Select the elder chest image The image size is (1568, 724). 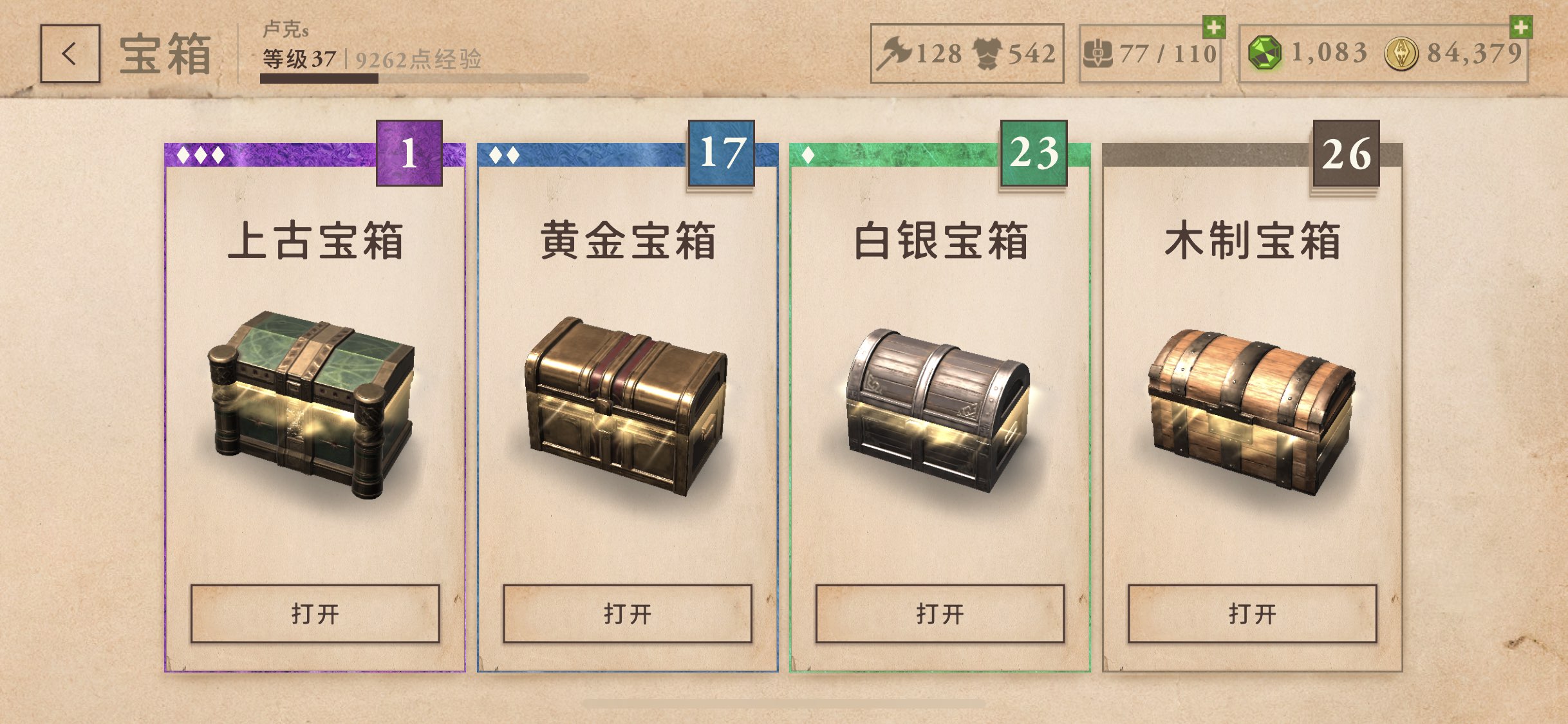pyautogui.click(x=313, y=404)
